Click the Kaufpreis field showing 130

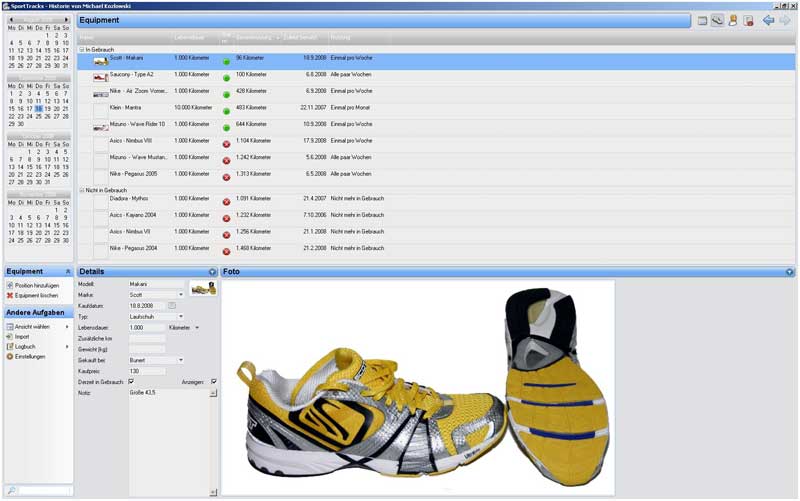click(147, 371)
